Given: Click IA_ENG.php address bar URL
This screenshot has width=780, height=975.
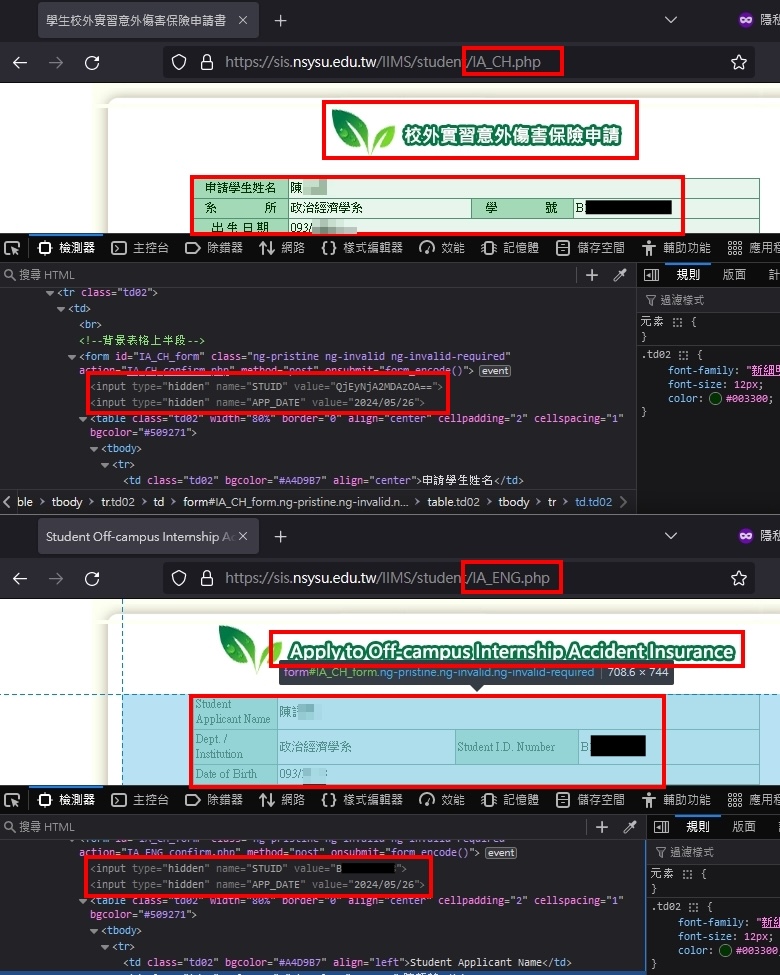Looking at the screenshot, I should pos(387,578).
